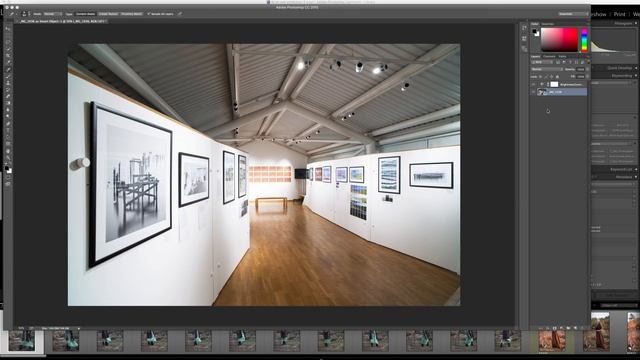Choose Proximity Match healing type
The height and width of the screenshot is (360, 640).
pyautogui.click(x=132, y=14)
